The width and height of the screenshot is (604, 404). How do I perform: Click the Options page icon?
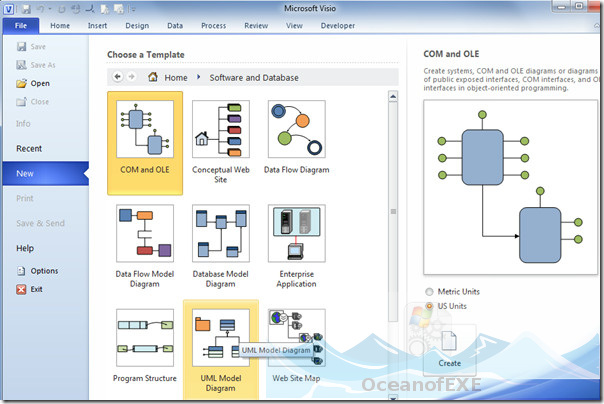coord(21,271)
